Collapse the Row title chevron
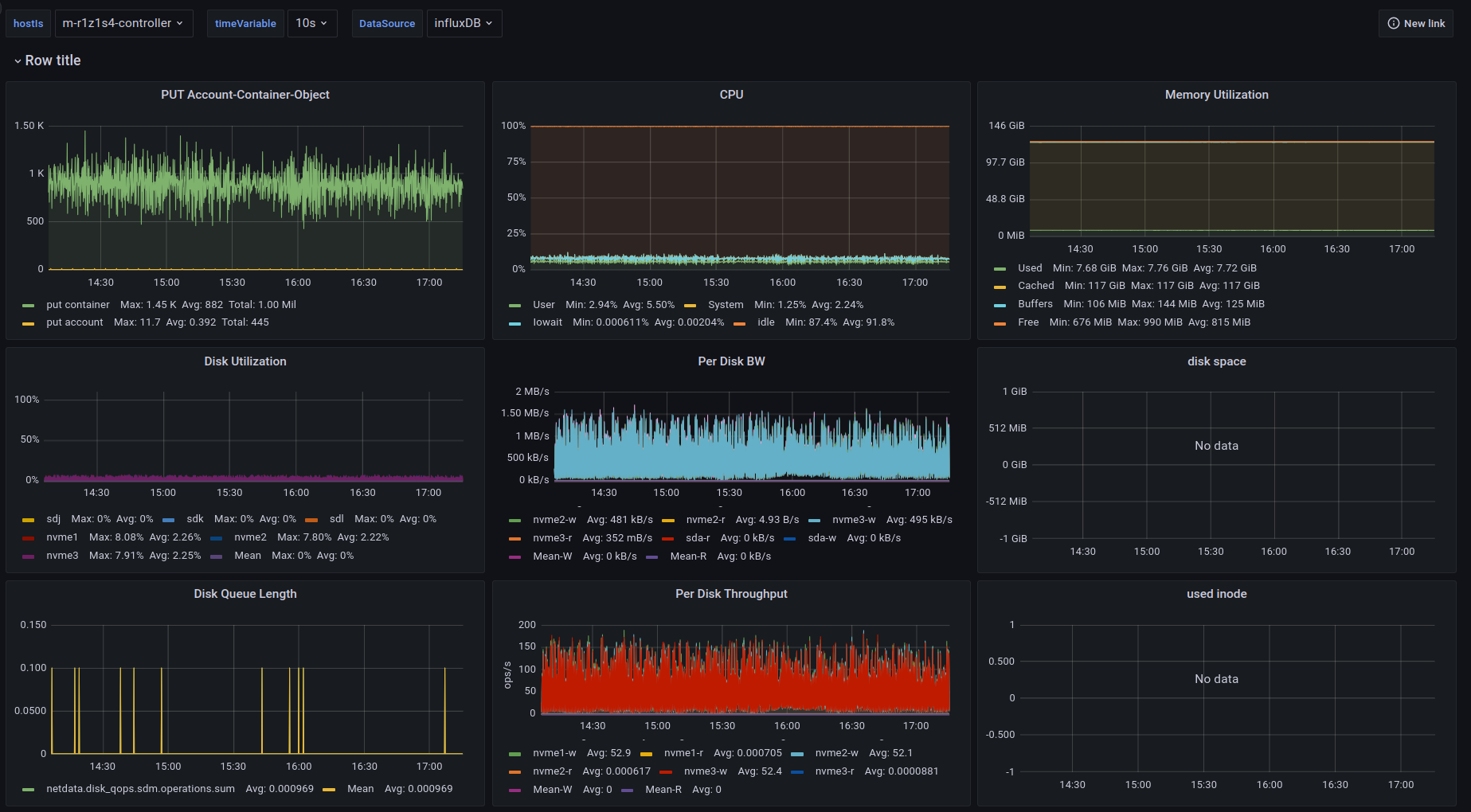 coord(18,61)
